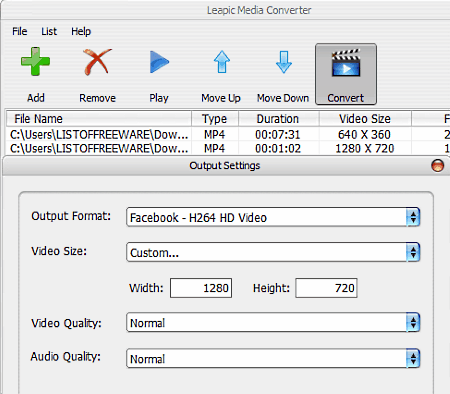
Task: Click the Output Settings panel title
Action: click(x=225, y=165)
